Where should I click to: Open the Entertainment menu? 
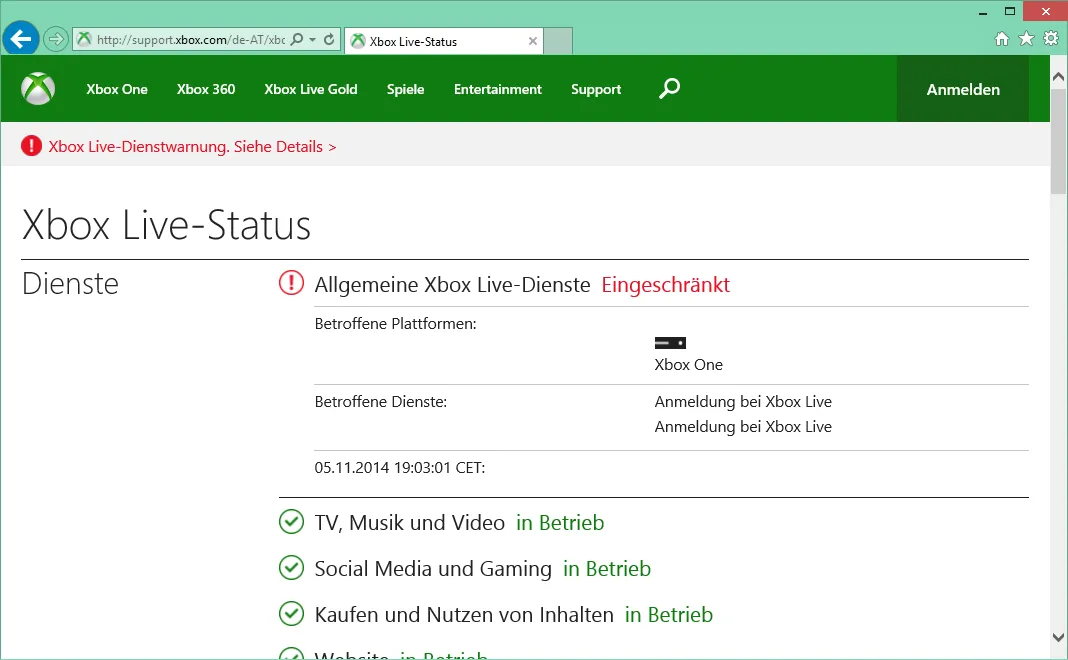click(x=498, y=89)
